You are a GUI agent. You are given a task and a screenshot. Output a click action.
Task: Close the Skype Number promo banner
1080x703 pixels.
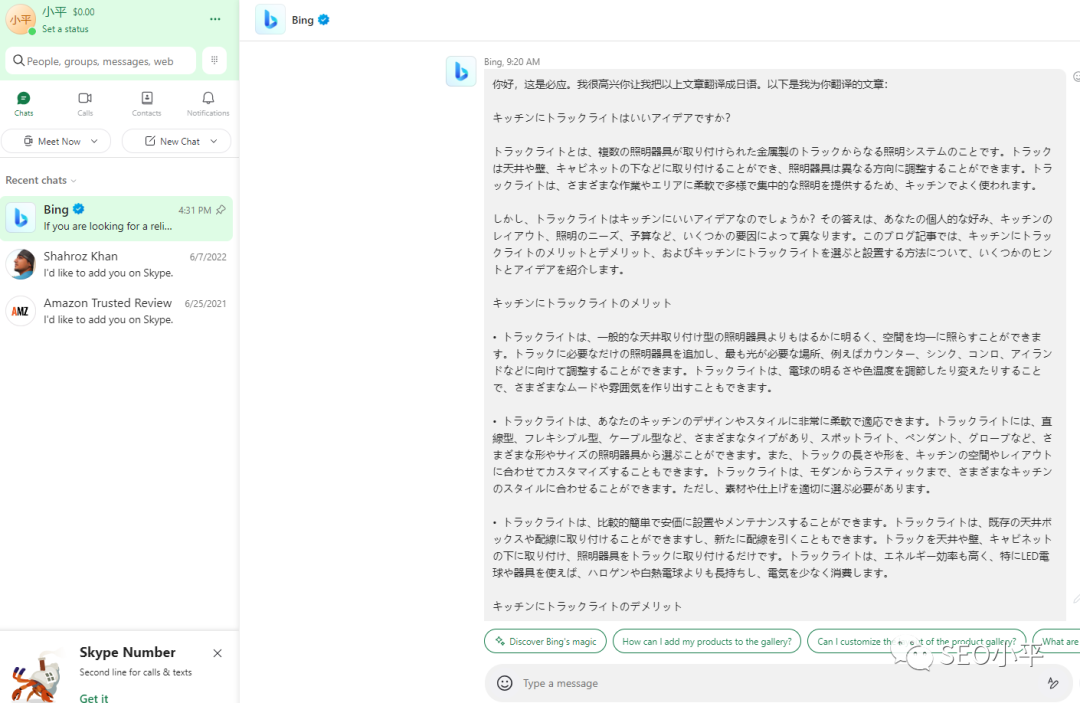[218, 653]
